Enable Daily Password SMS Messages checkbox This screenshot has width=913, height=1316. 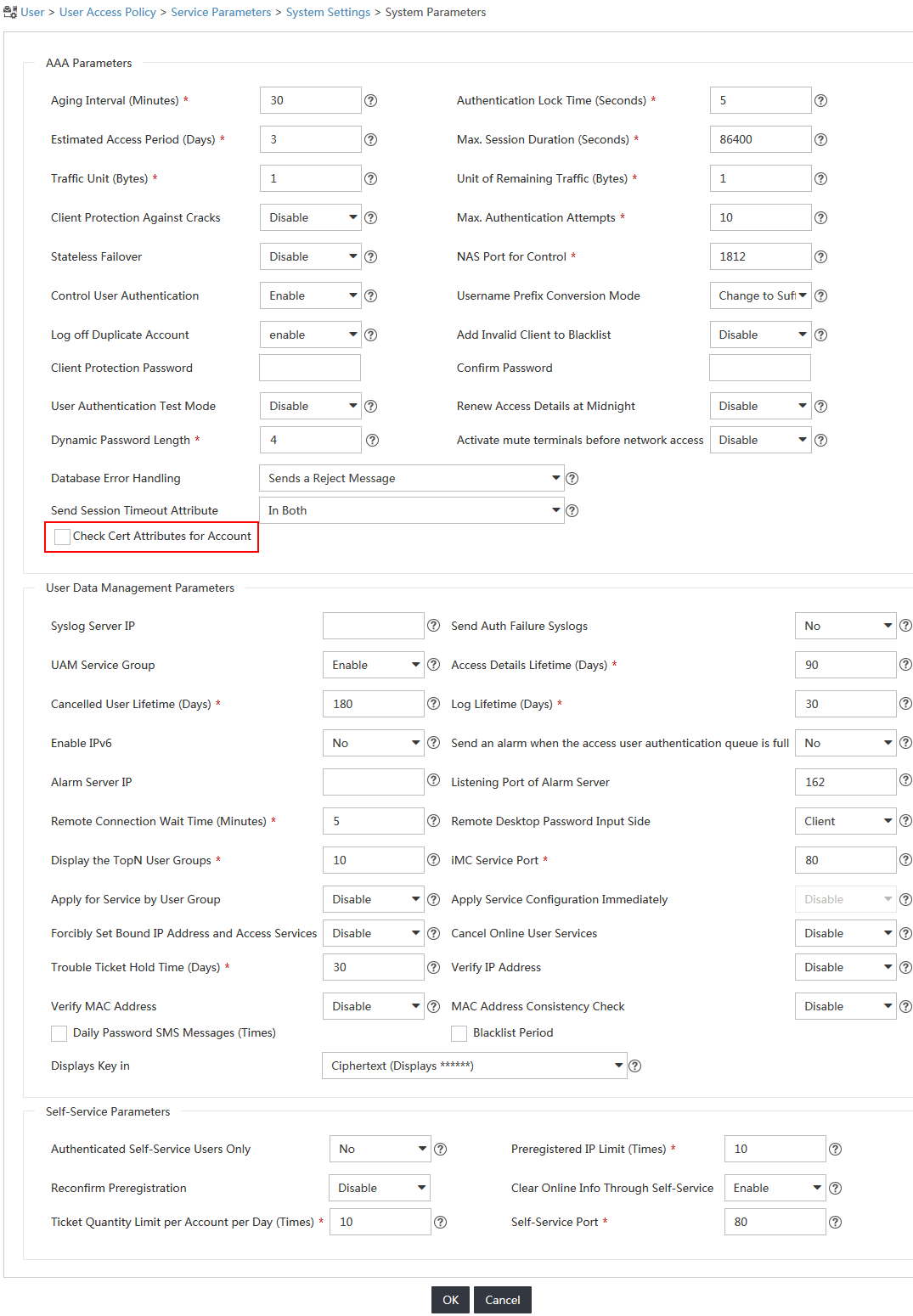(59, 1033)
